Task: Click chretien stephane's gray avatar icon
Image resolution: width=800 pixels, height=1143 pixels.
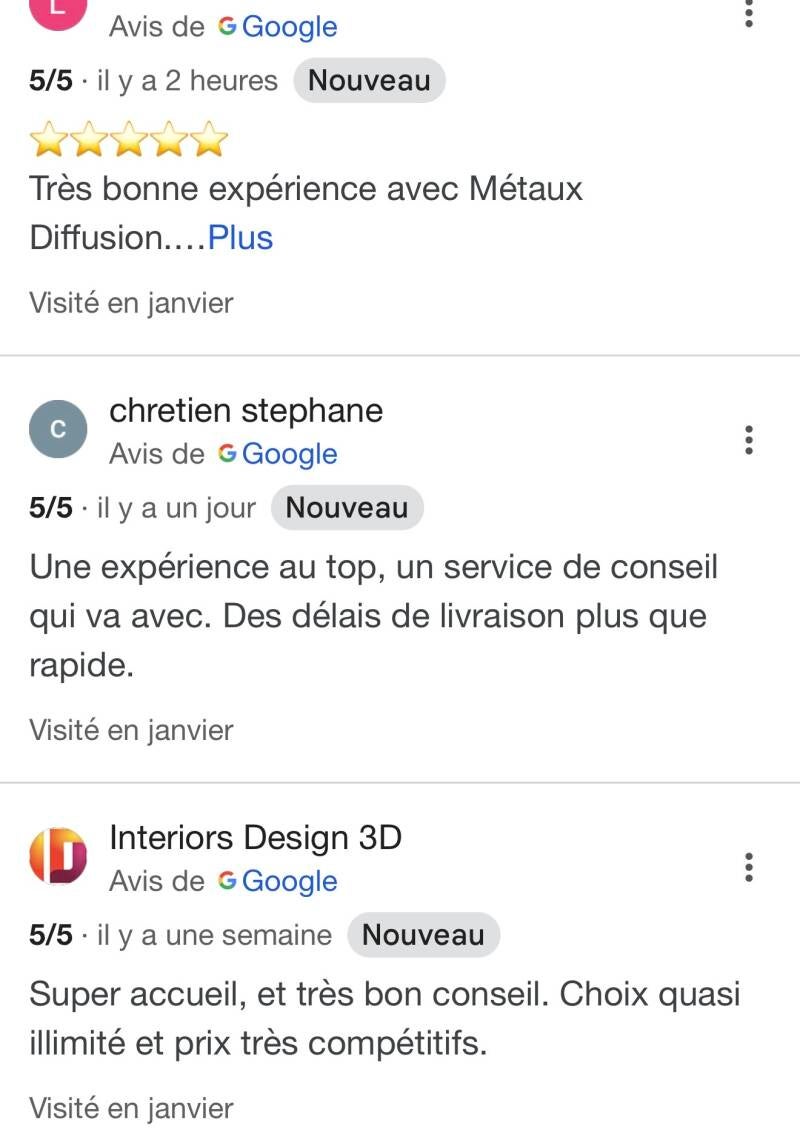Action: coord(58,430)
